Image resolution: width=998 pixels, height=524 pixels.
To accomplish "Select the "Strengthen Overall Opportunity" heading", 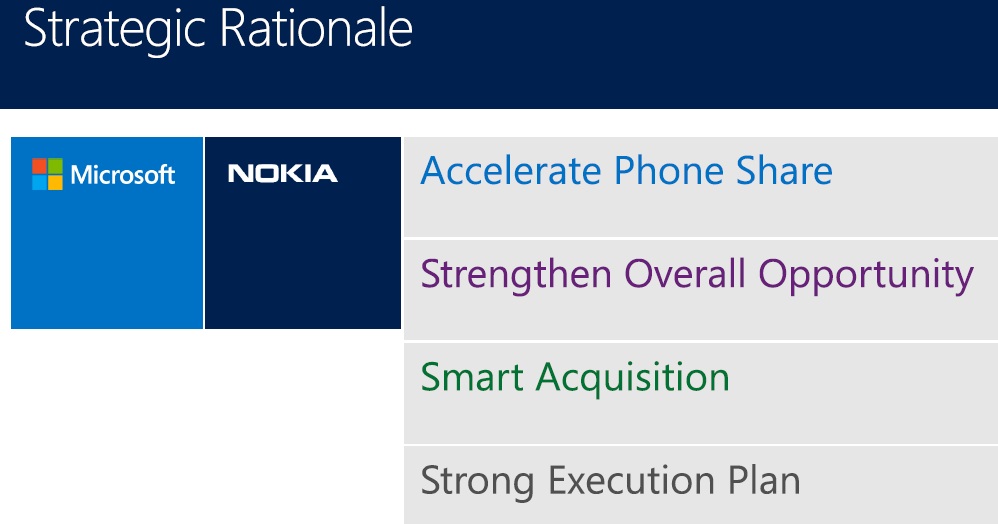I will pos(697,273).
